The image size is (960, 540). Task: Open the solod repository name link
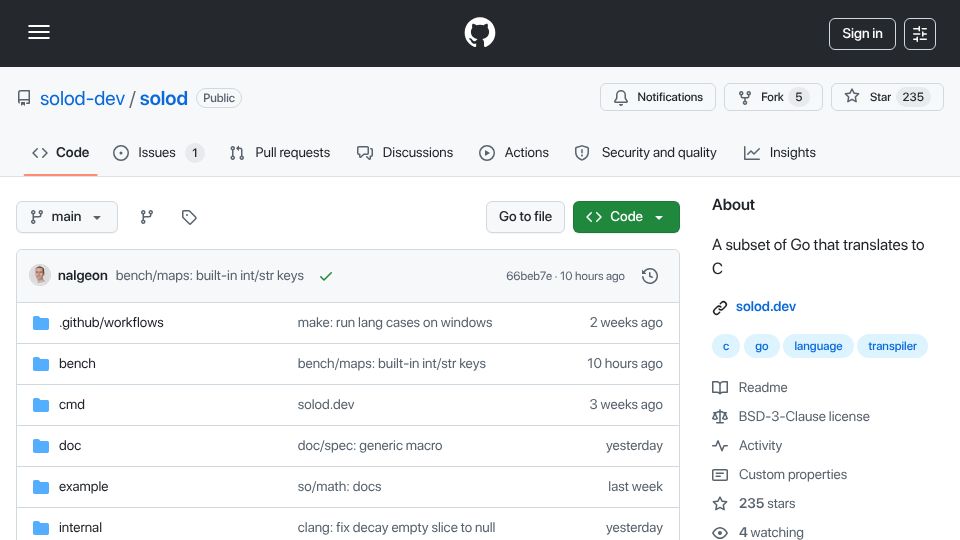(163, 98)
